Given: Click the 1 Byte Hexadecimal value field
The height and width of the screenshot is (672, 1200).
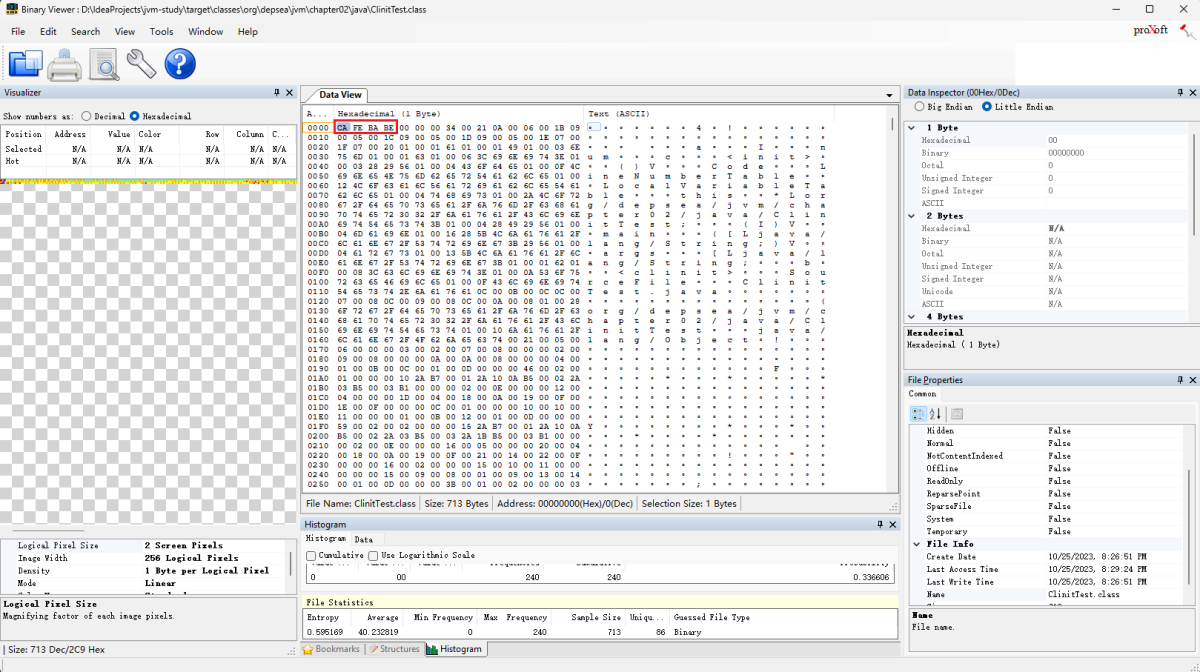Looking at the screenshot, I should (x=1117, y=141).
